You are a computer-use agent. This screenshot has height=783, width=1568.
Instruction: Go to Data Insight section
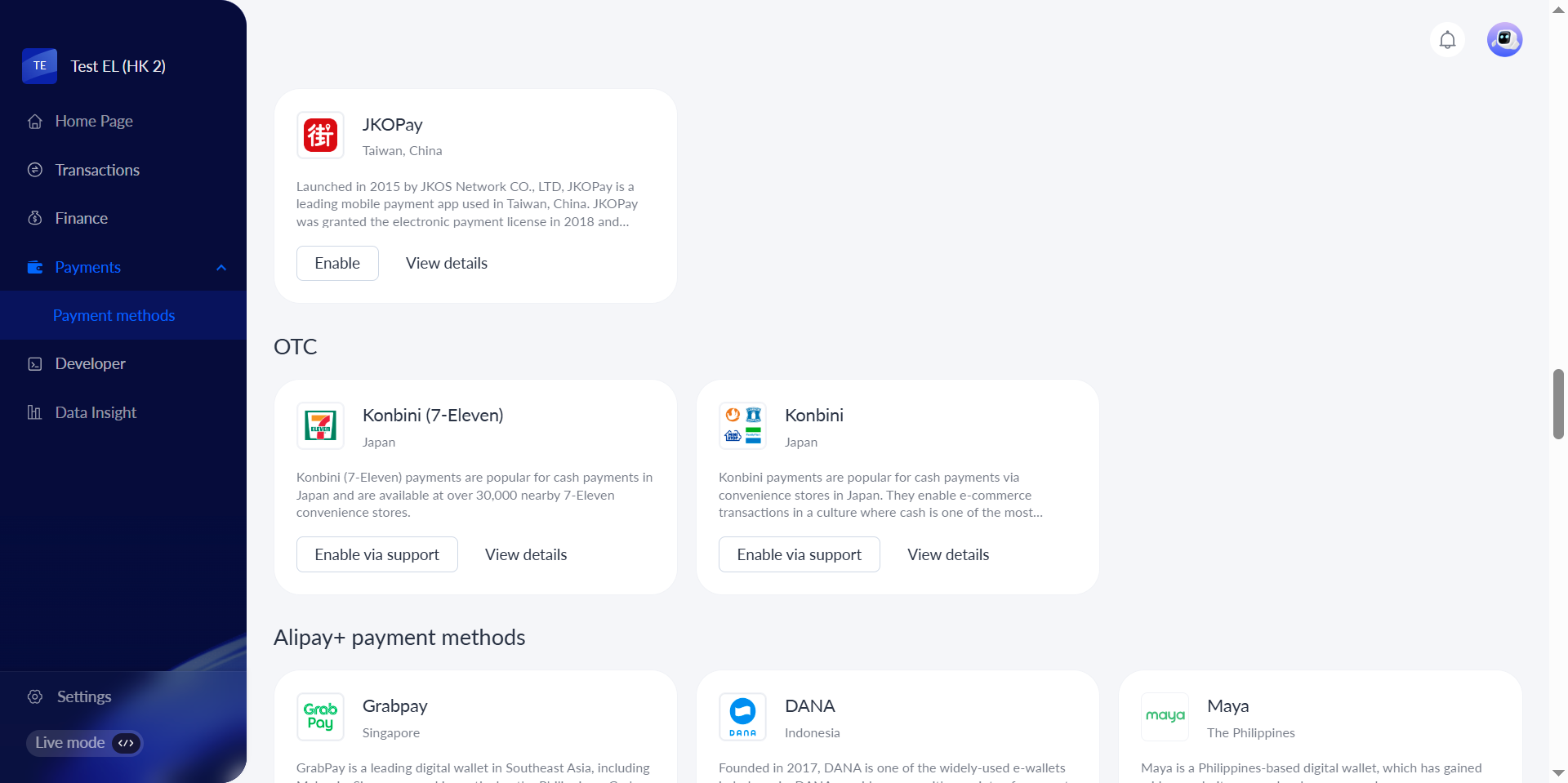click(96, 412)
